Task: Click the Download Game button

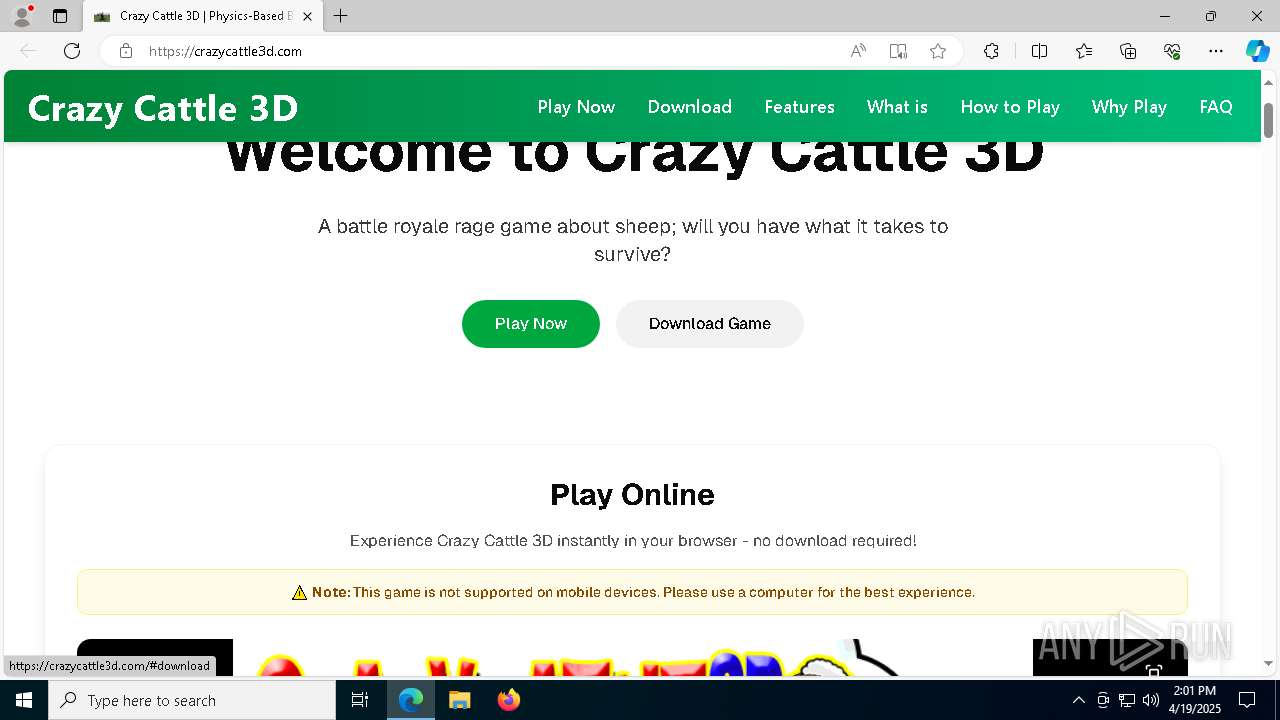Action: point(710,324)
